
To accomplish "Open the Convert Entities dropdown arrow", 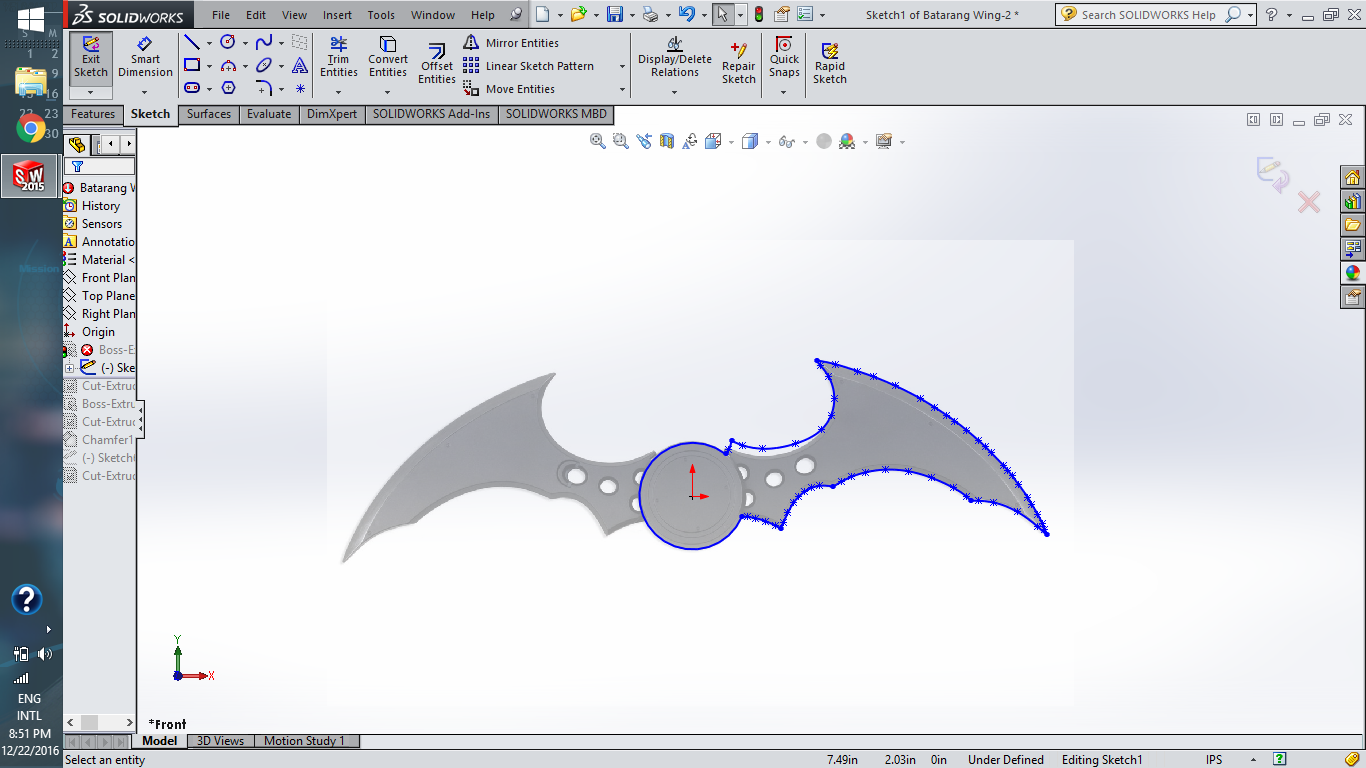I will point(388,92).
